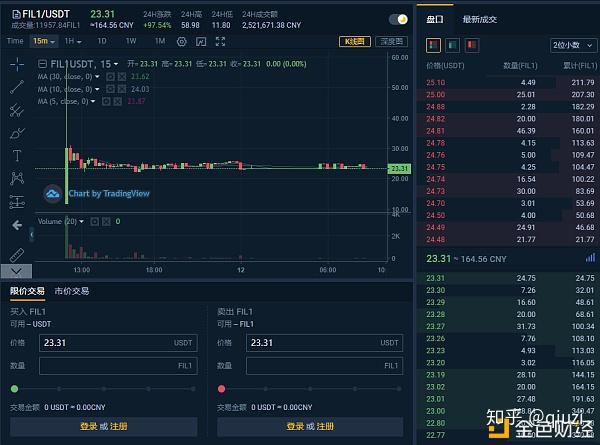
Task: Switch to 限价交易 limit order tab
Action: (27, 291)
